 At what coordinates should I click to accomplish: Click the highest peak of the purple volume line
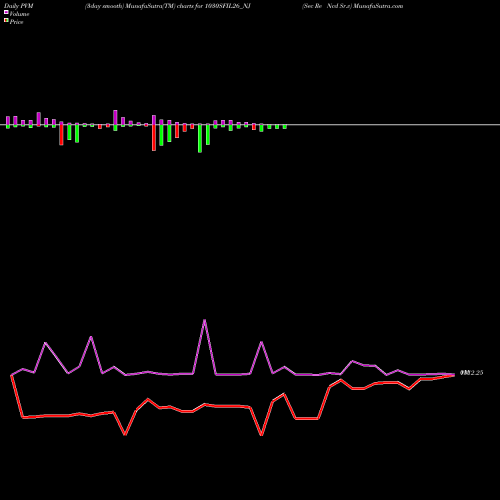click(204, 320)
